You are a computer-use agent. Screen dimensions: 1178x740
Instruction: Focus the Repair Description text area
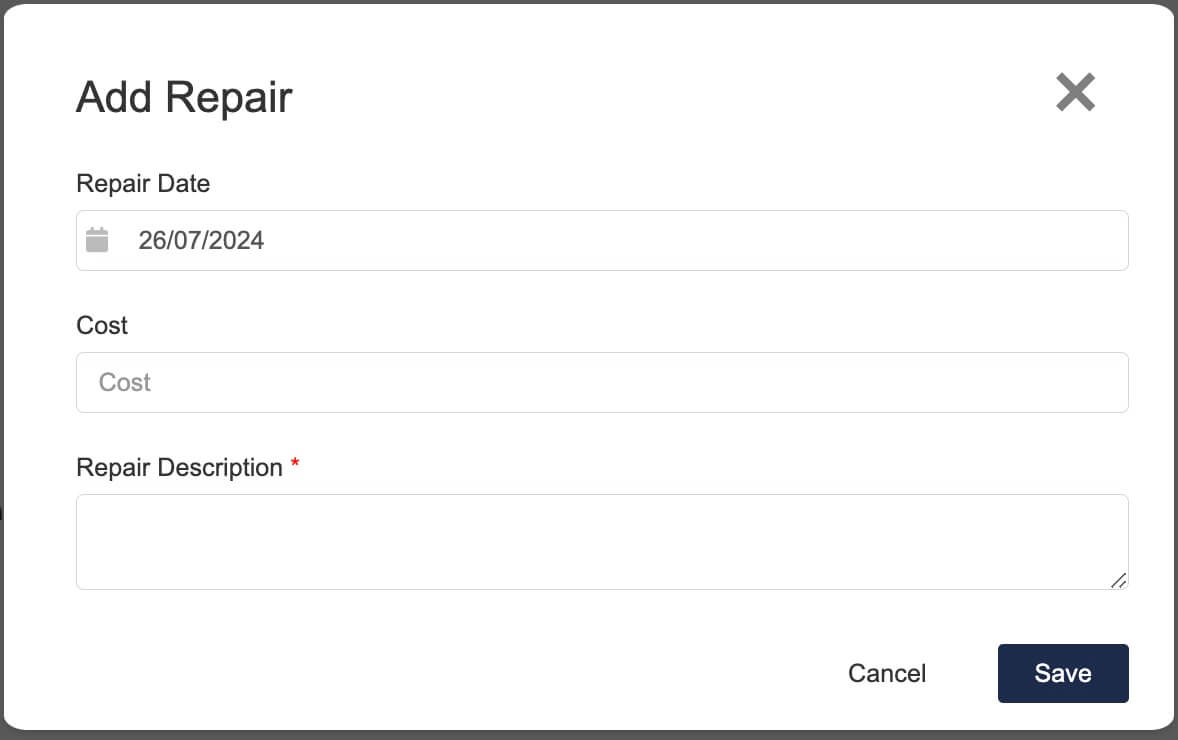[x=602, y=542]
